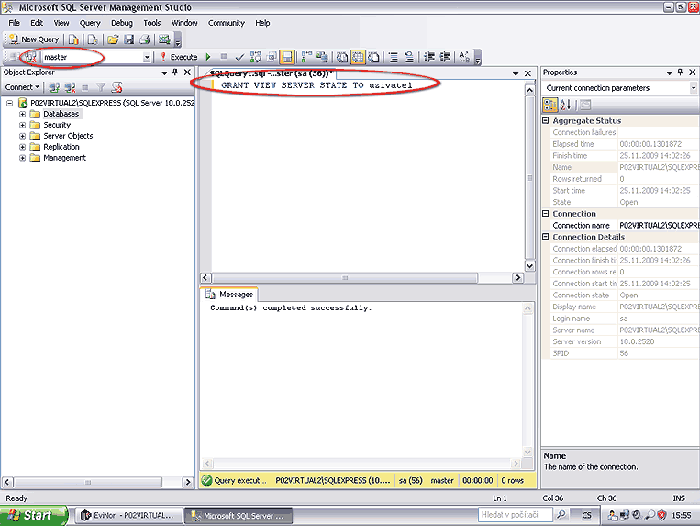700x526 pixels.
Task: Click the green Debug play icon
Action: tap(208, 57)
